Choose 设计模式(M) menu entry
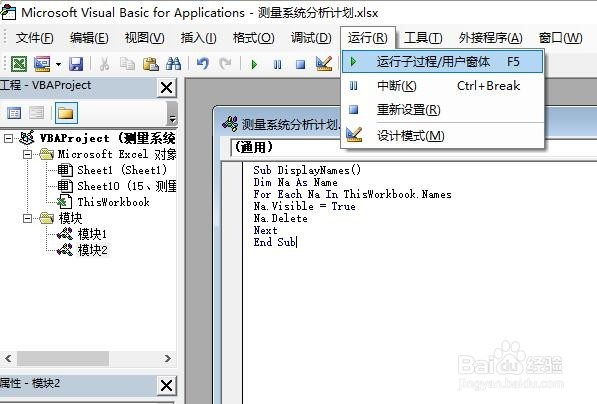 click(x=442, y=135)
